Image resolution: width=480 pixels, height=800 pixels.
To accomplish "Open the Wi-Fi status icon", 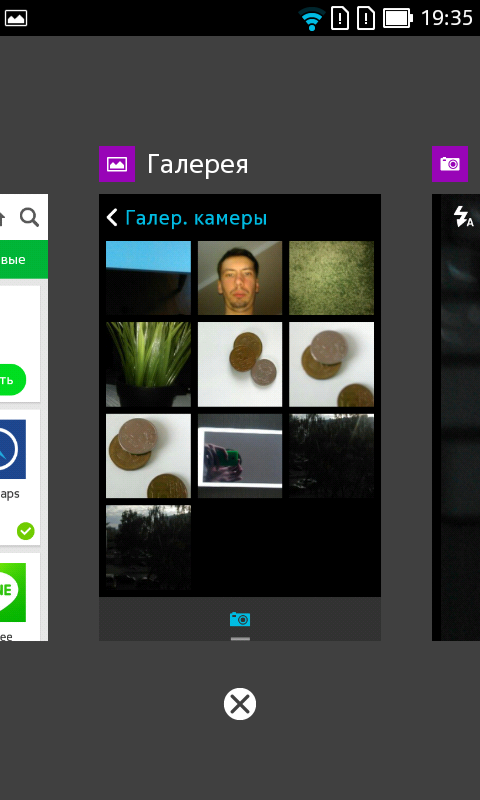I will click(x=312, y=19).
